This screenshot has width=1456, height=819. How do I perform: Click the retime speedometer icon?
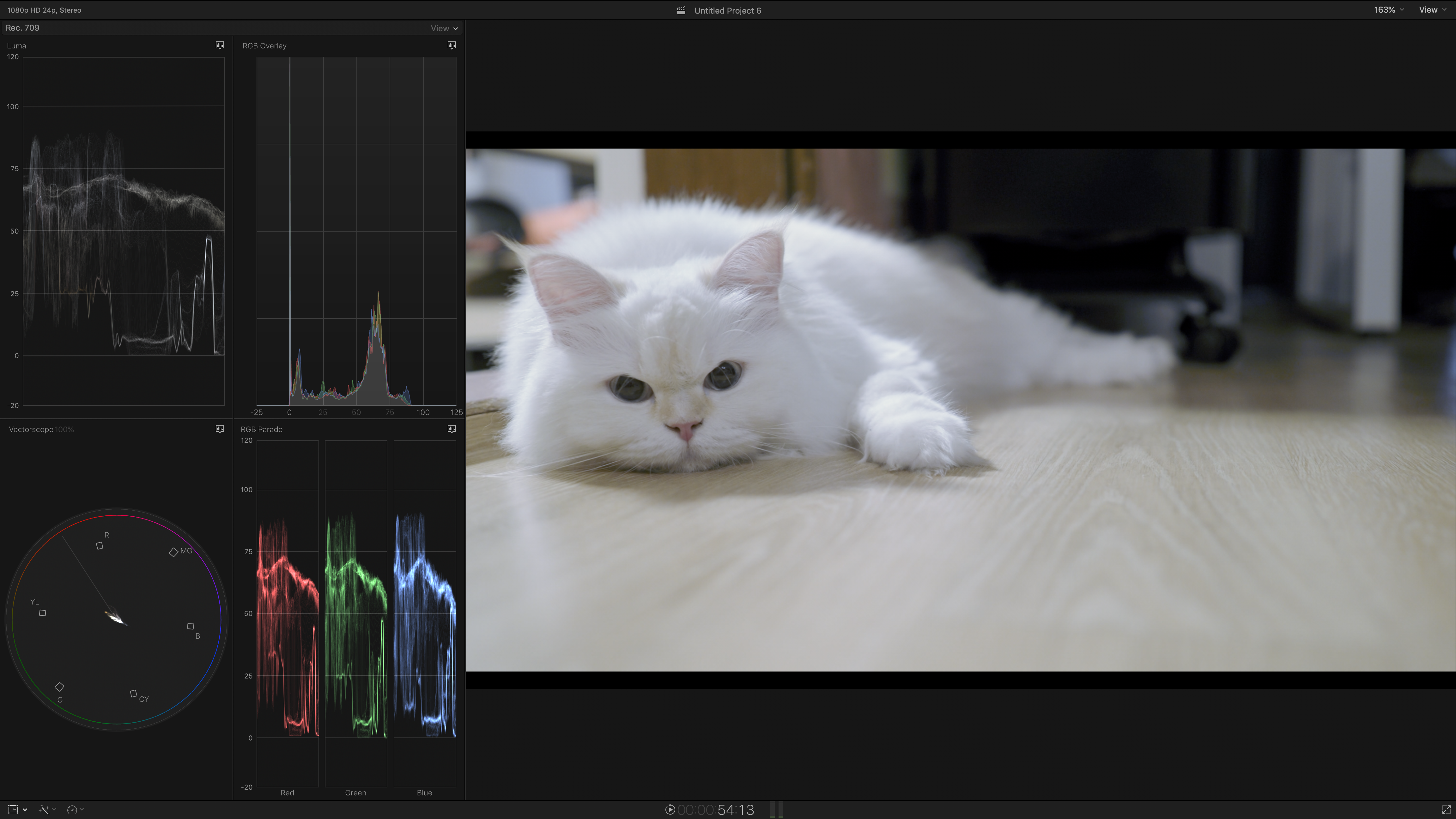[72, 810]
